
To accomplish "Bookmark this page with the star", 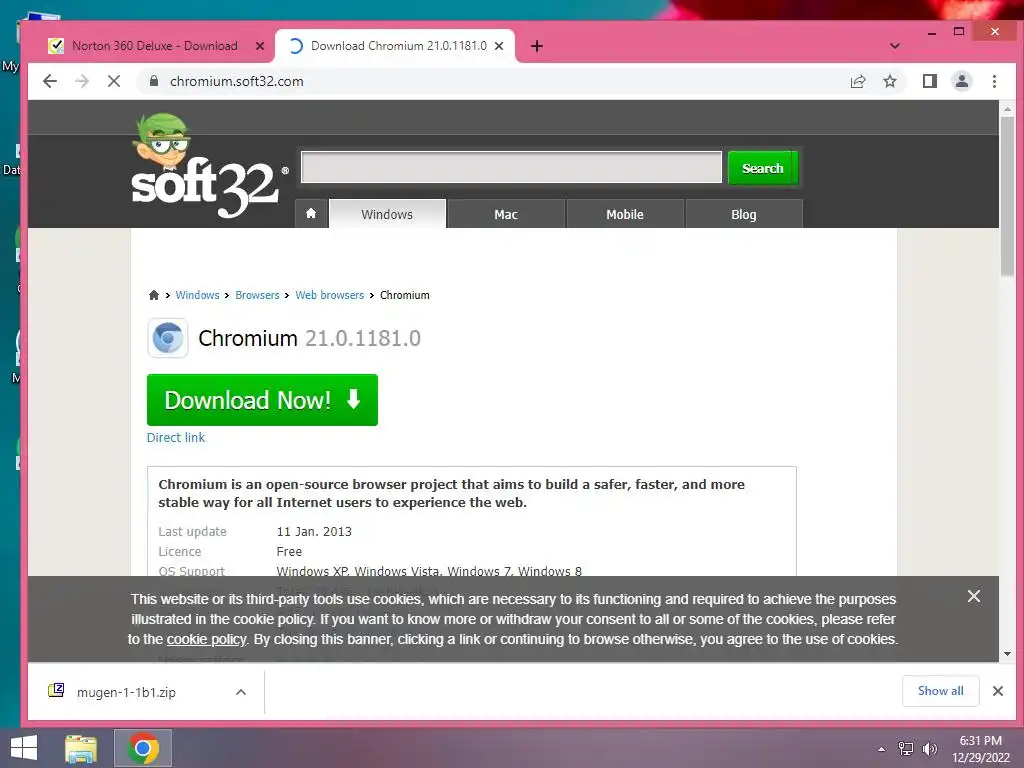I will [889, 81].
